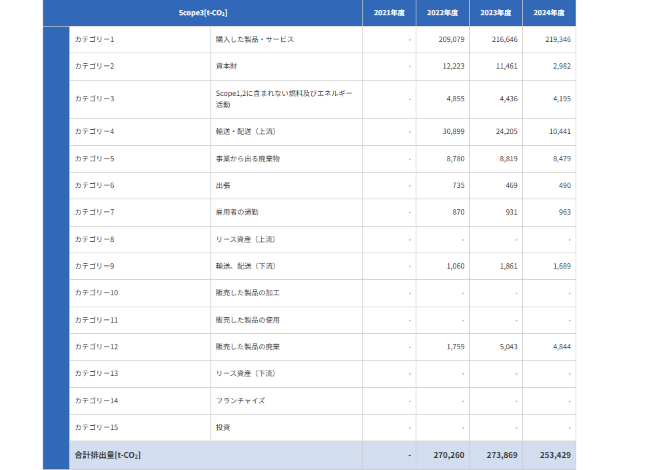The width and height of the screenshot is (645, 470).
Task: Click value 735 in the table
Action: (458, 185)
